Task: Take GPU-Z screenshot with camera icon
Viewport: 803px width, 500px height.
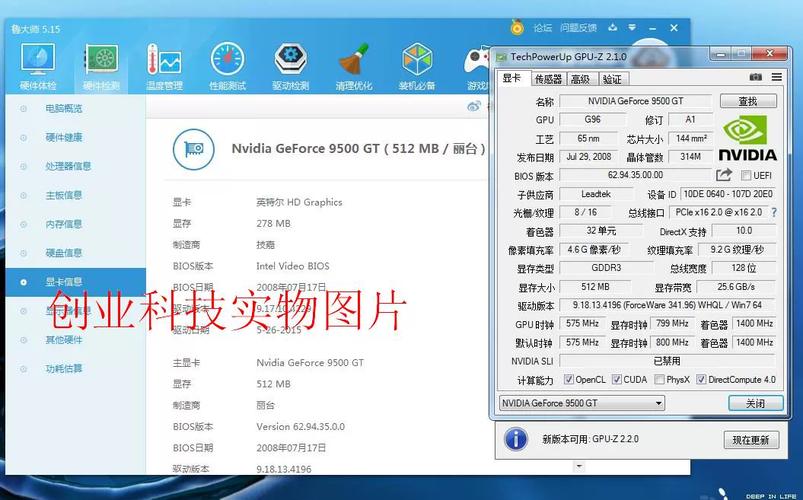Action: point(755,77)
